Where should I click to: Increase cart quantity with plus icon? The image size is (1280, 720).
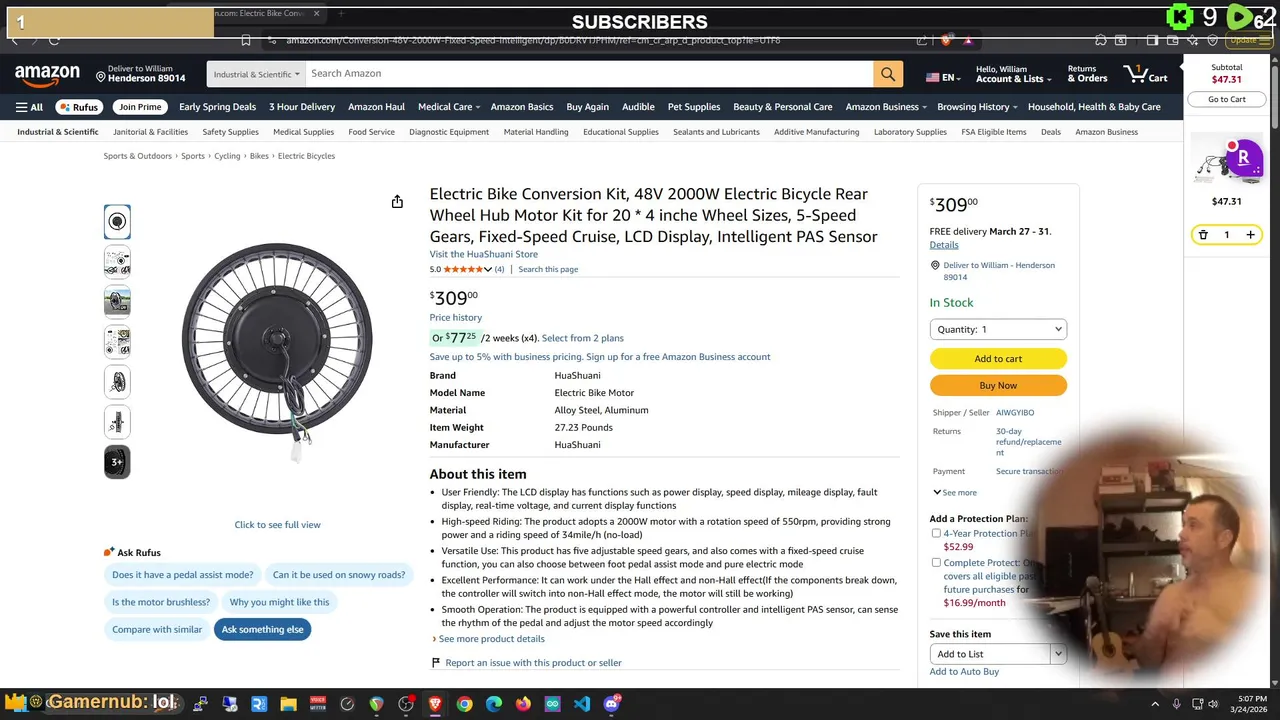(1250, 235)
